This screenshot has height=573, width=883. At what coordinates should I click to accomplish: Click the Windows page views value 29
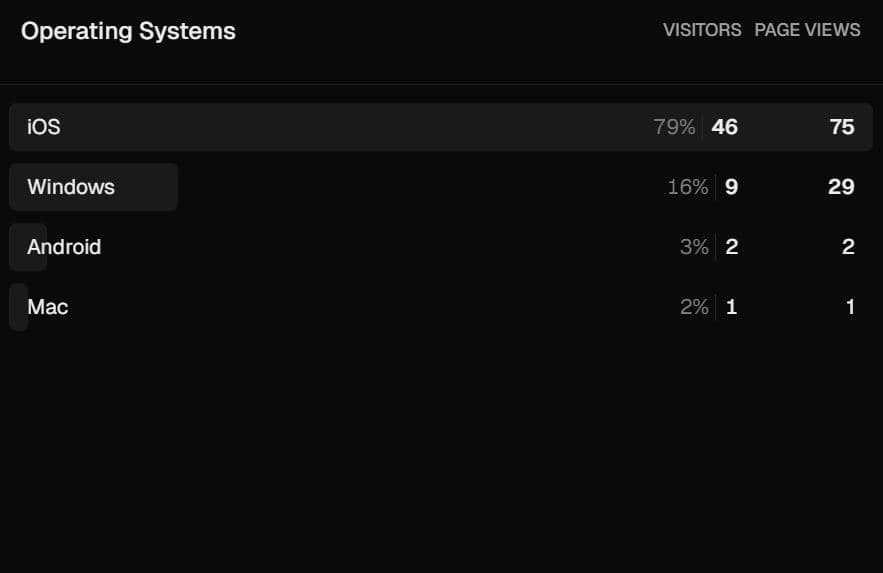click(x=841, y=187)
